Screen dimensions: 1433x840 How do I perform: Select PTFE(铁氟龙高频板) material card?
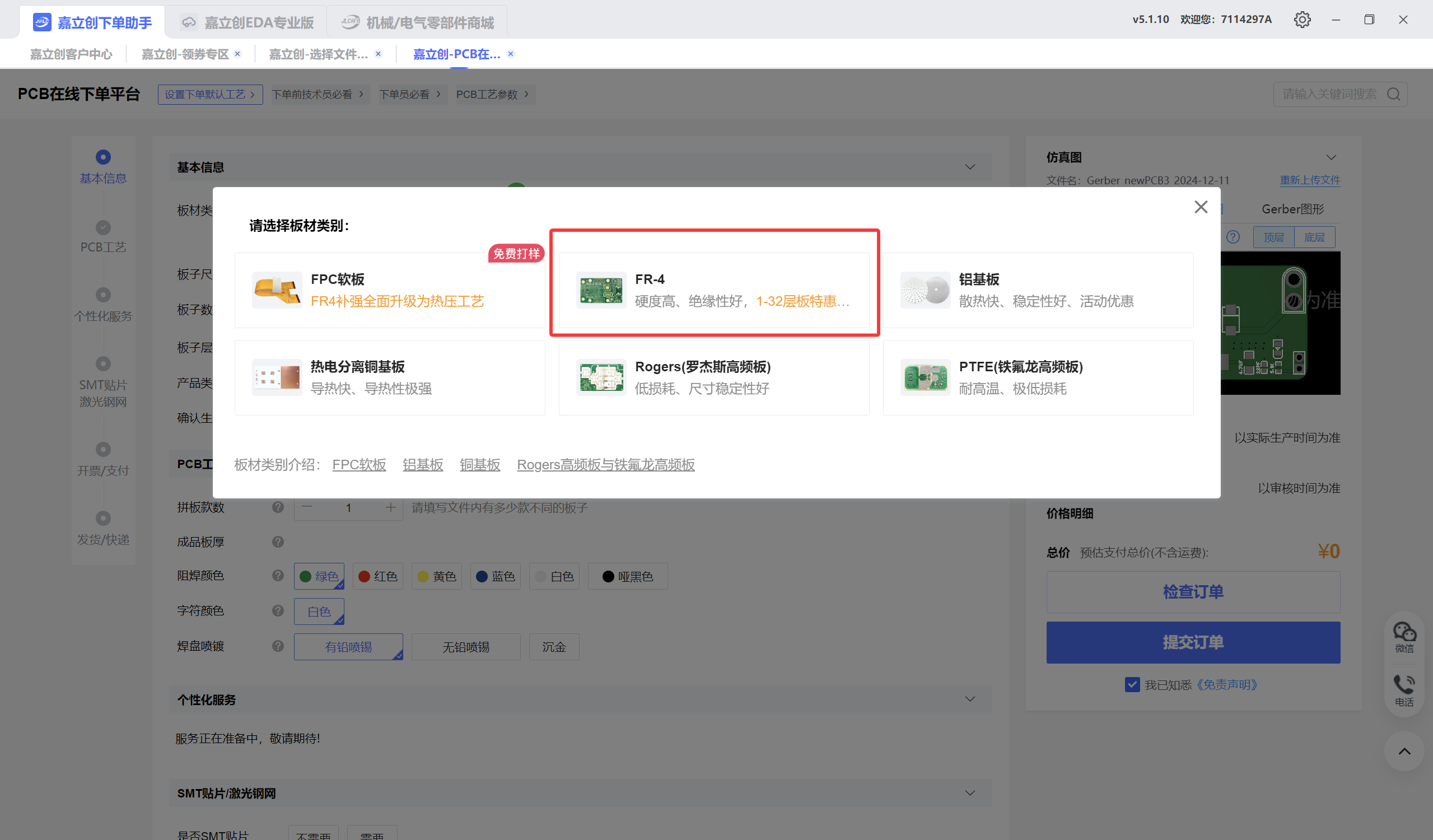(1038, 377)
